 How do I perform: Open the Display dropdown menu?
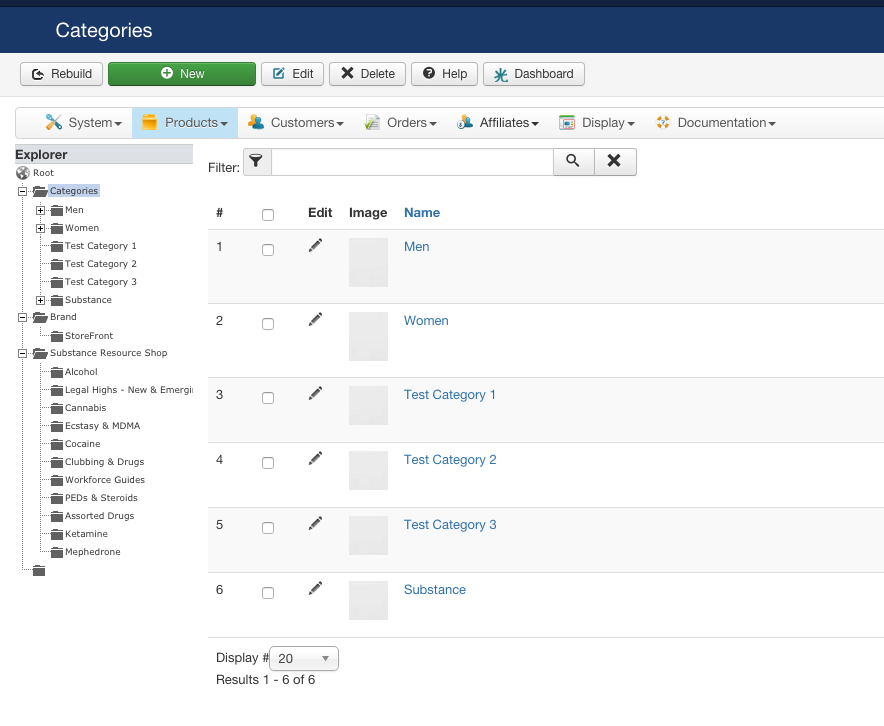[x=597, y=122]
